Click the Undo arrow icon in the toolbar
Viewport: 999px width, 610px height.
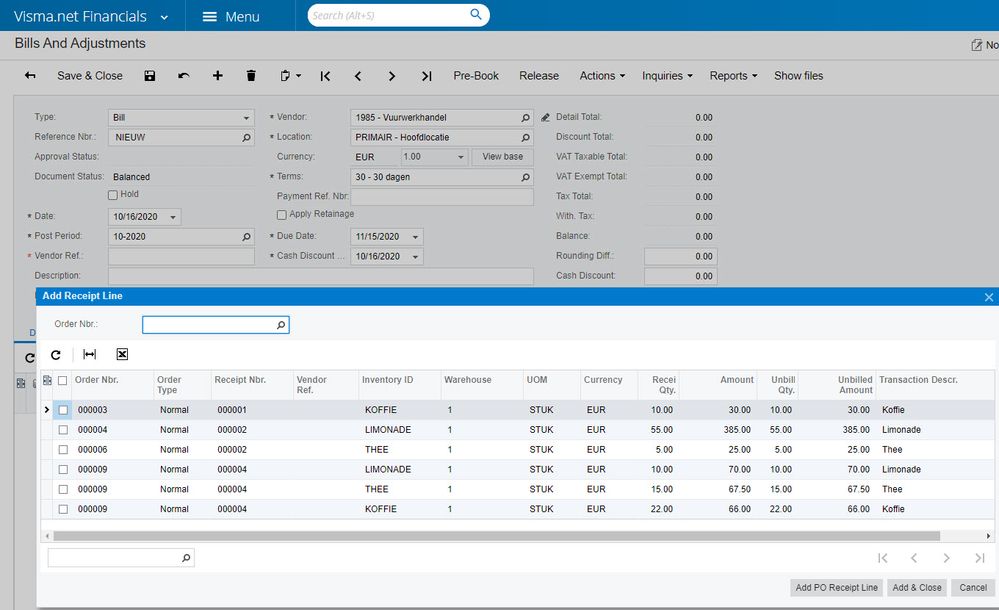coord(183,76)
